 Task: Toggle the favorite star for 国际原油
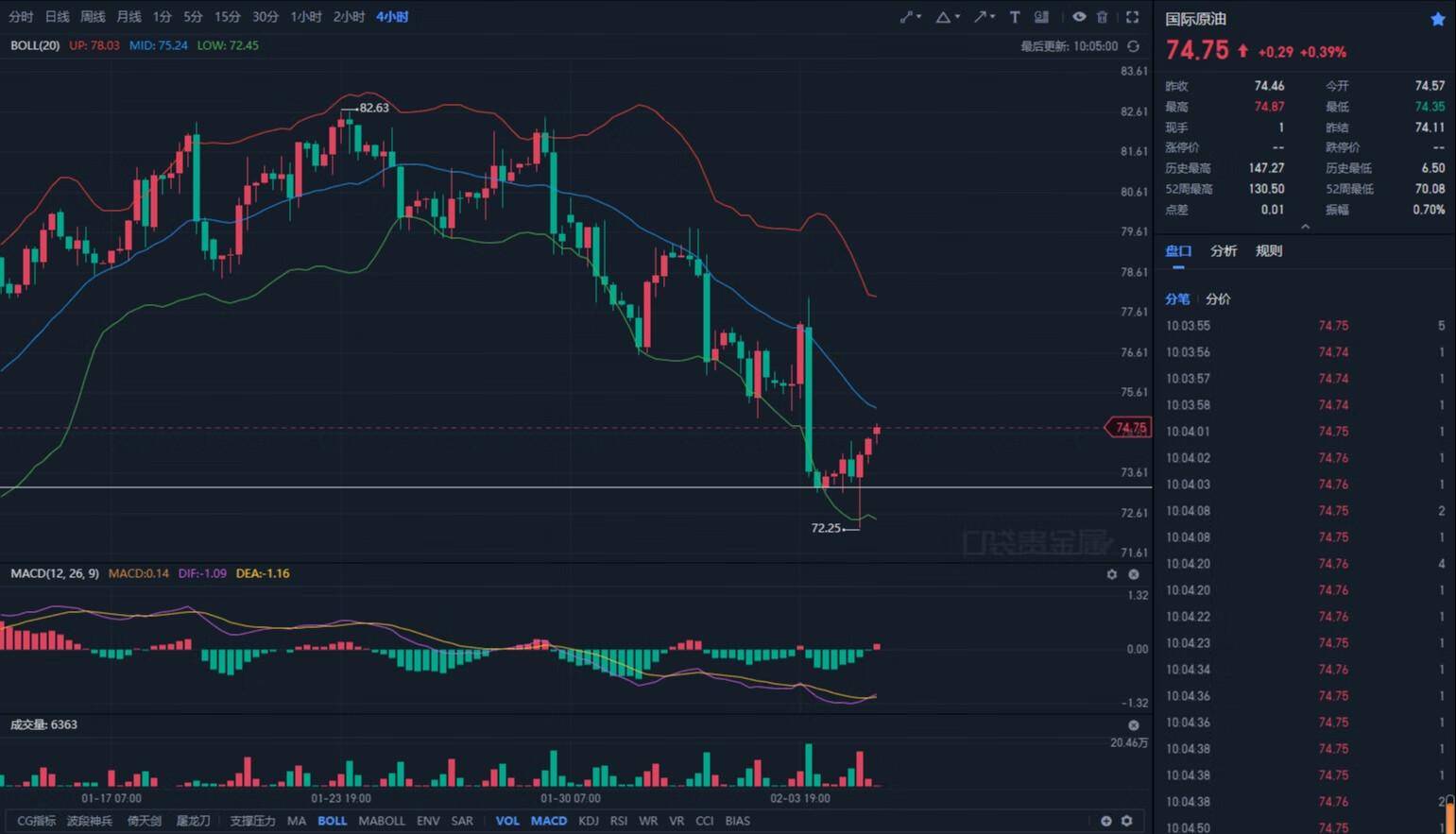pos(1437,19)
